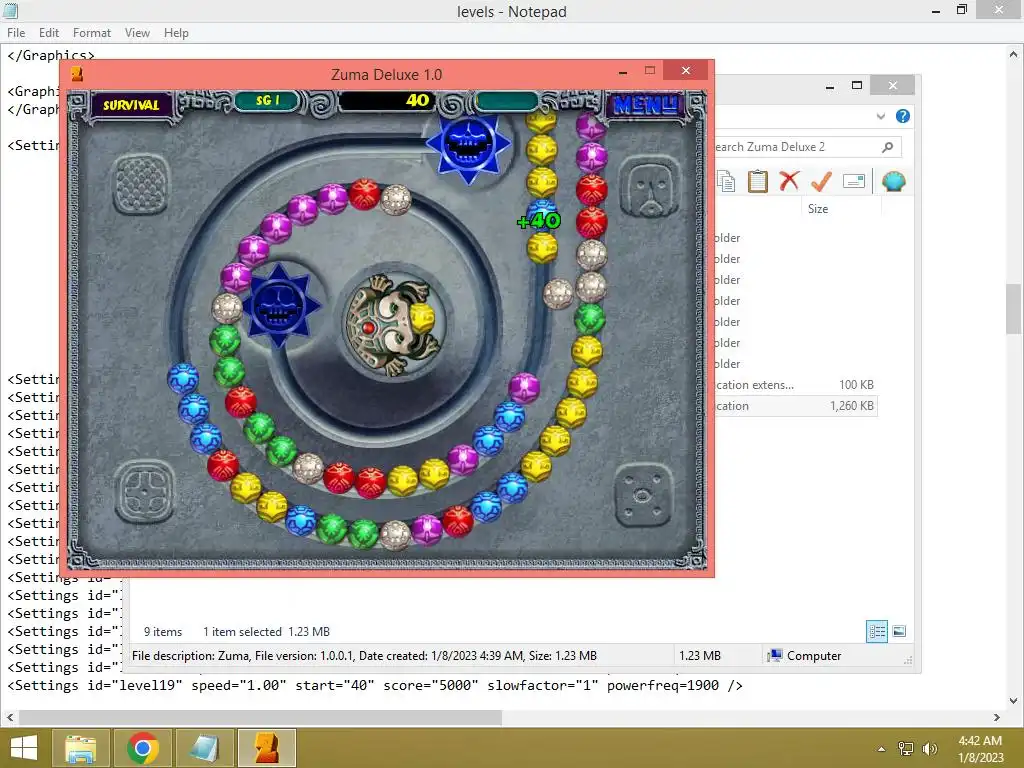
Task: Open the Zuma game MENU button
Action: [645, 104]
